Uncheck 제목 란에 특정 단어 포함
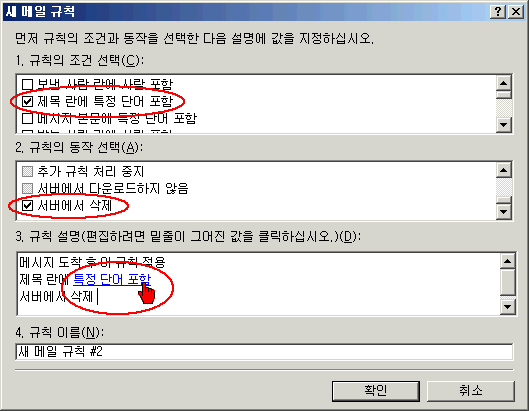Screen dimensions: 529x411 (27, 101)
